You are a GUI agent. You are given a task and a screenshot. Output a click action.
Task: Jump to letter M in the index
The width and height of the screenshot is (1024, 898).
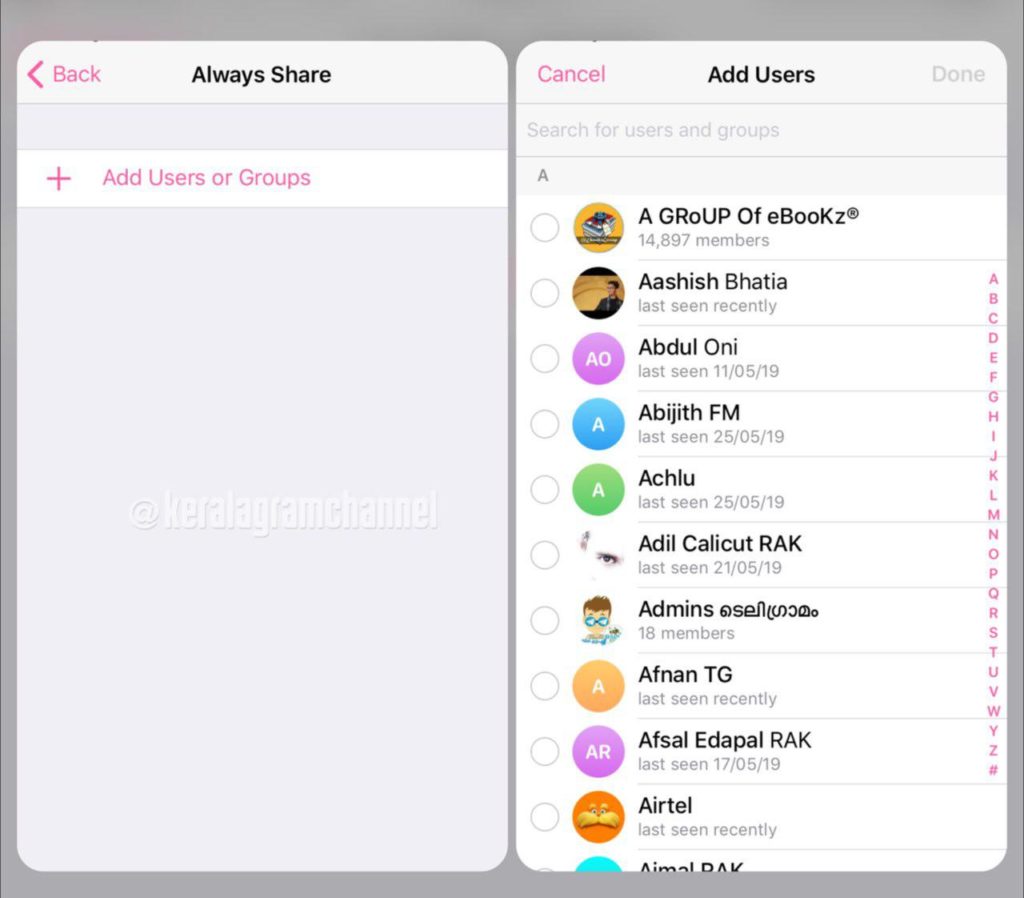coord(993,515)
